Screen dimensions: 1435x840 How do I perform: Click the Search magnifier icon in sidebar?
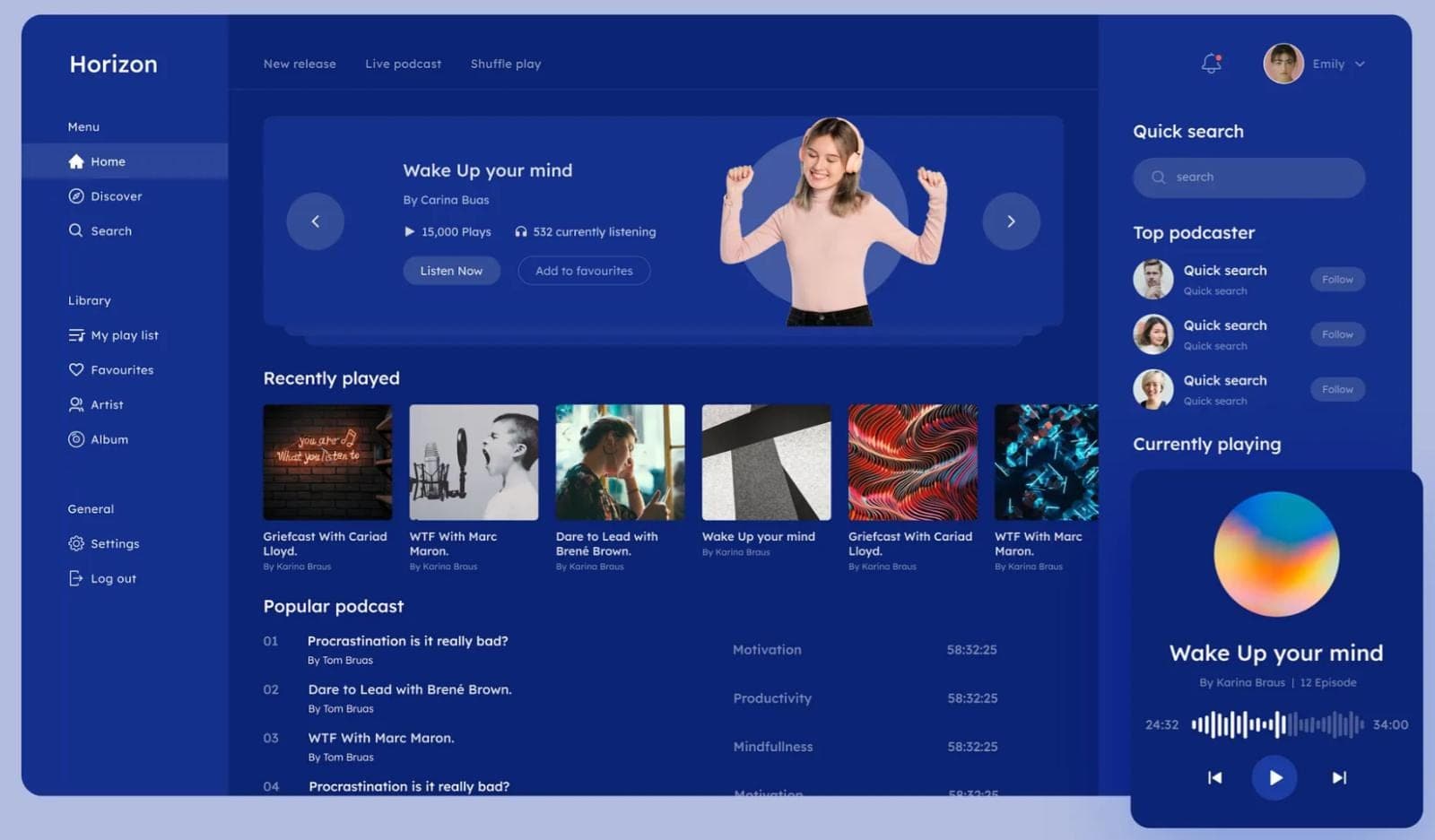pos(76,230)
